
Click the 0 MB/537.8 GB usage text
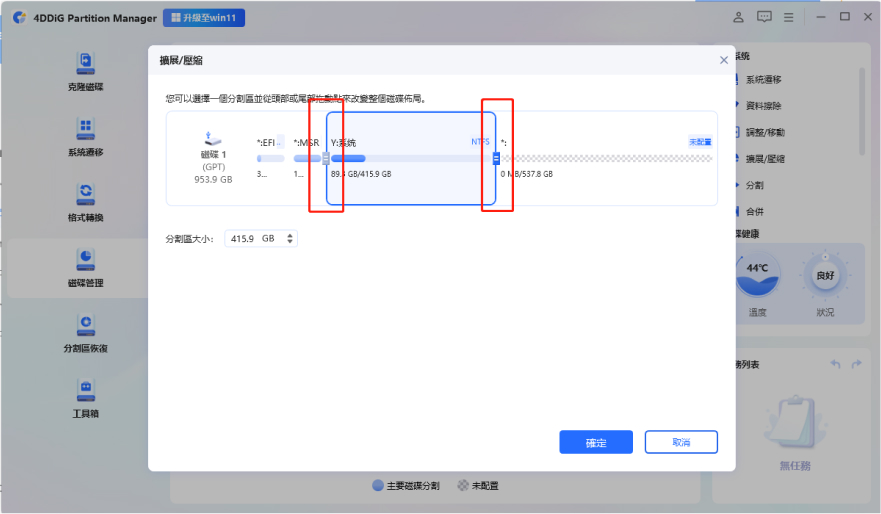pos(526,174)
